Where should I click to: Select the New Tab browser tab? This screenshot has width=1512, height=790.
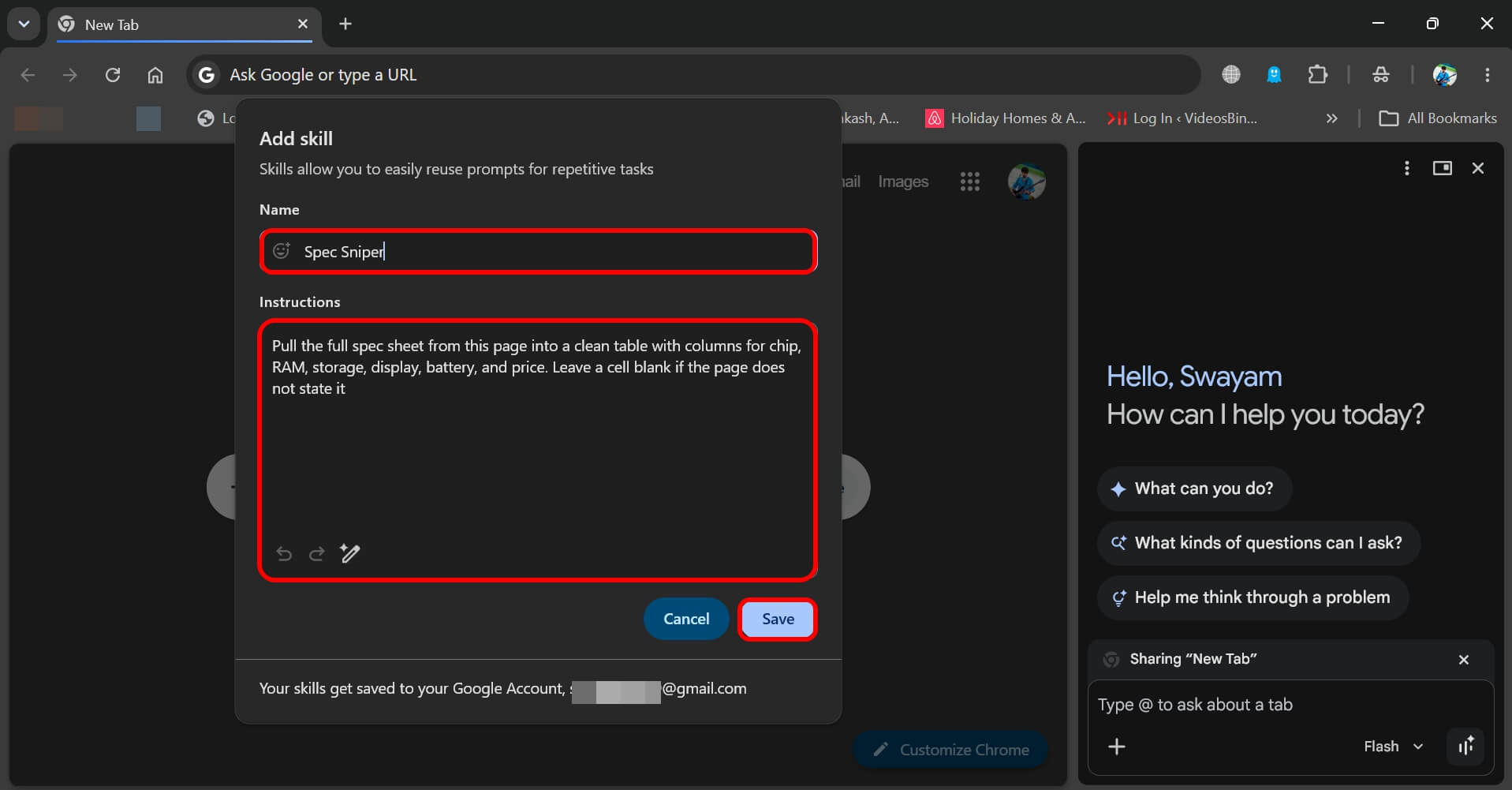184,24
